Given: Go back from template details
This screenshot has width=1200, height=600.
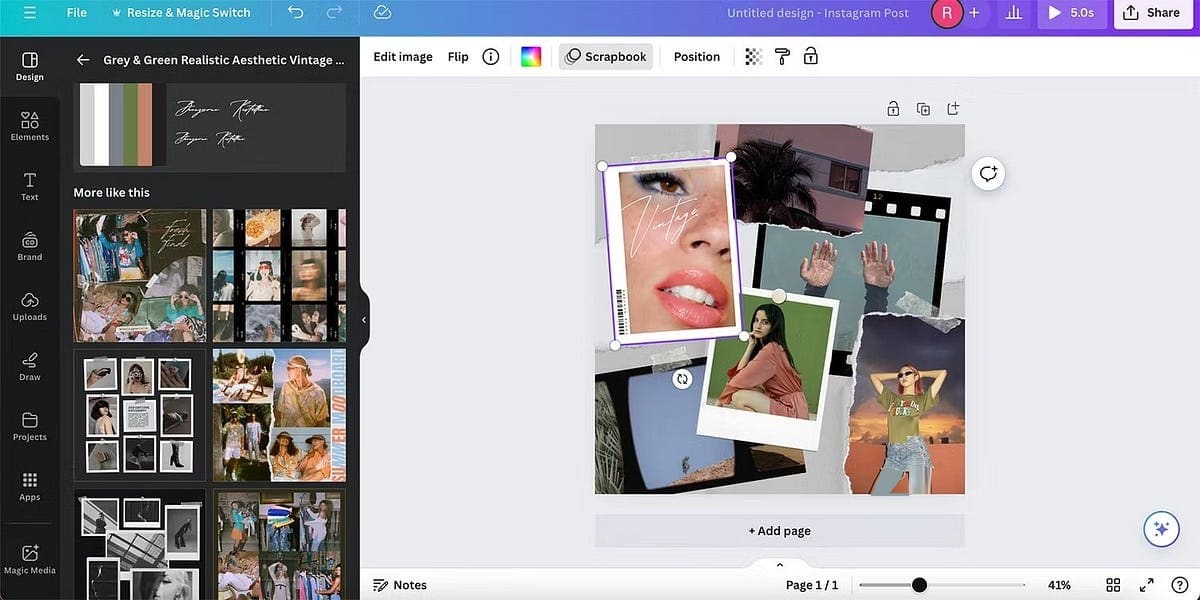Looking at the screenshot, I should pyautogui.click(x=83, y=60).
